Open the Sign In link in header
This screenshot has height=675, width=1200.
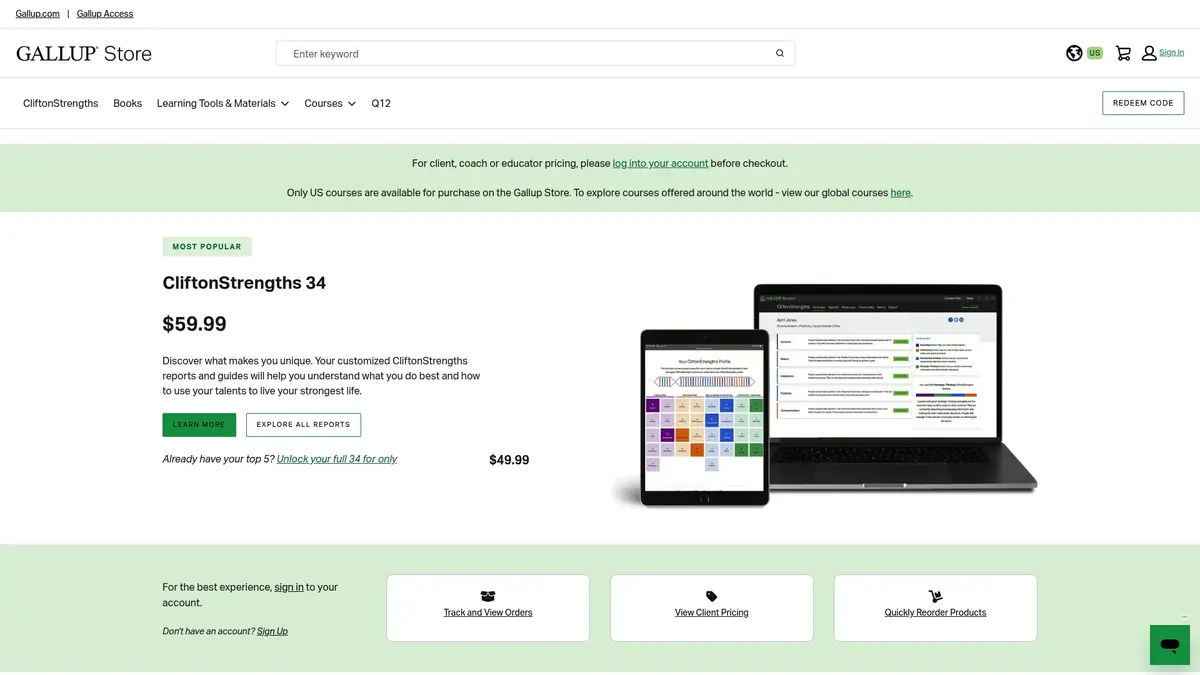point(1171,53)
